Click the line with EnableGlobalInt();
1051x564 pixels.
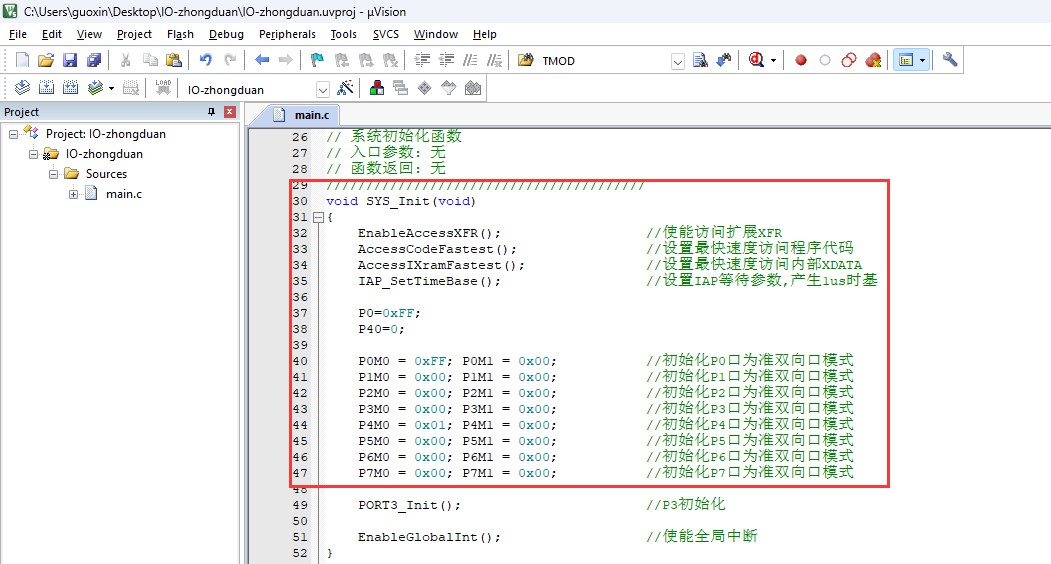[x=429, y=537]
